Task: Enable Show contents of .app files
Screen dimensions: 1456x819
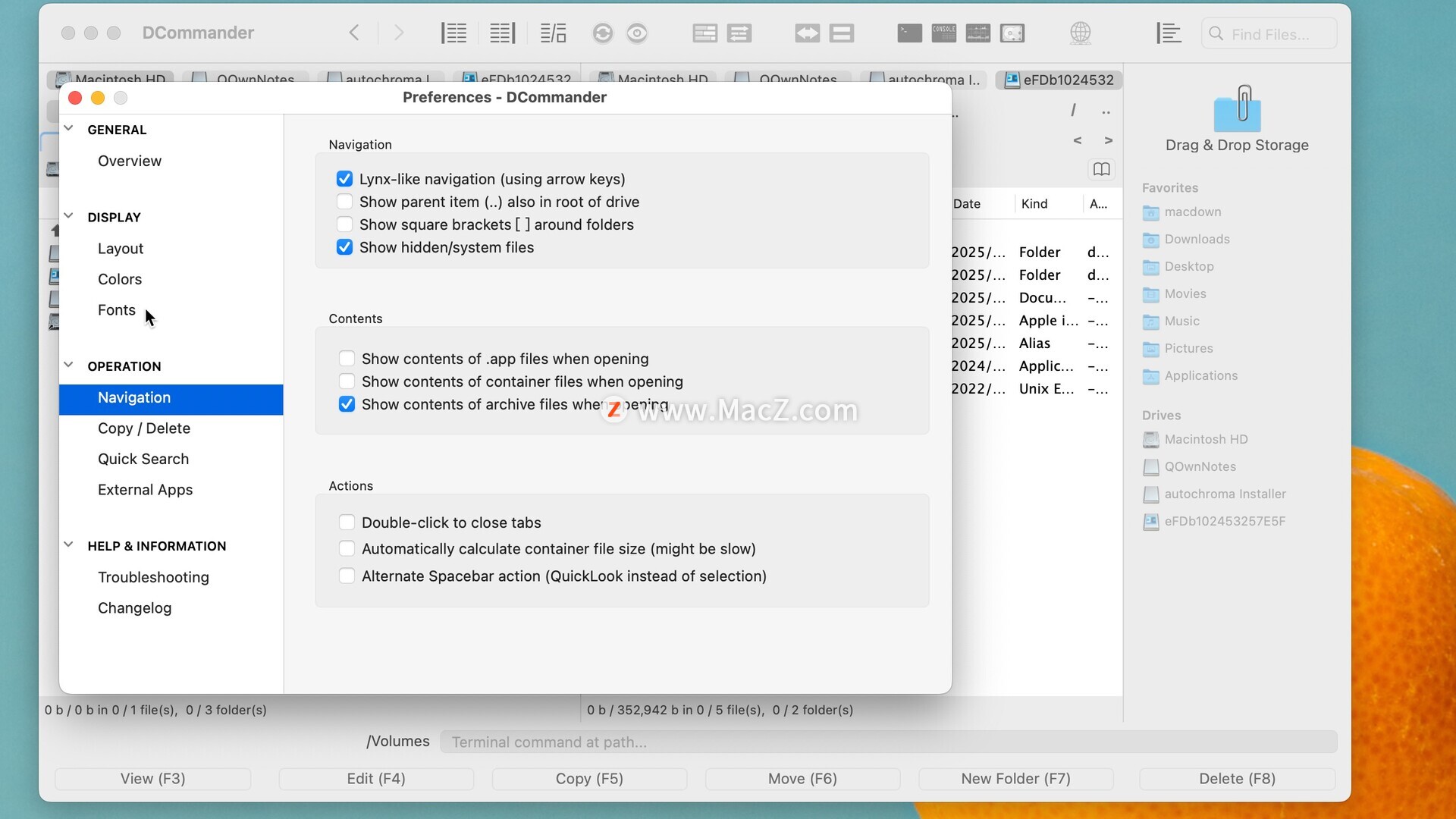Action: click(x=347, y=359)
